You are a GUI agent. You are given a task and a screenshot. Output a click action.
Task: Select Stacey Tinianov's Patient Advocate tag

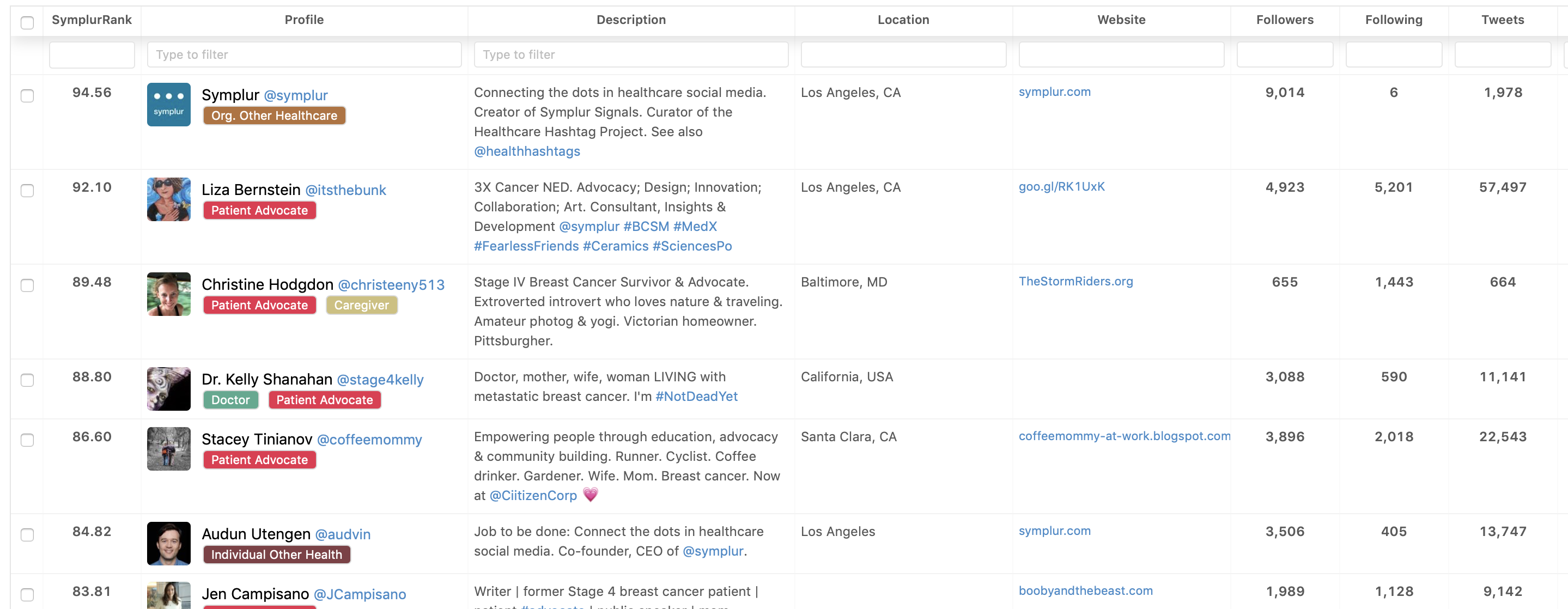[x=260, y=460]
